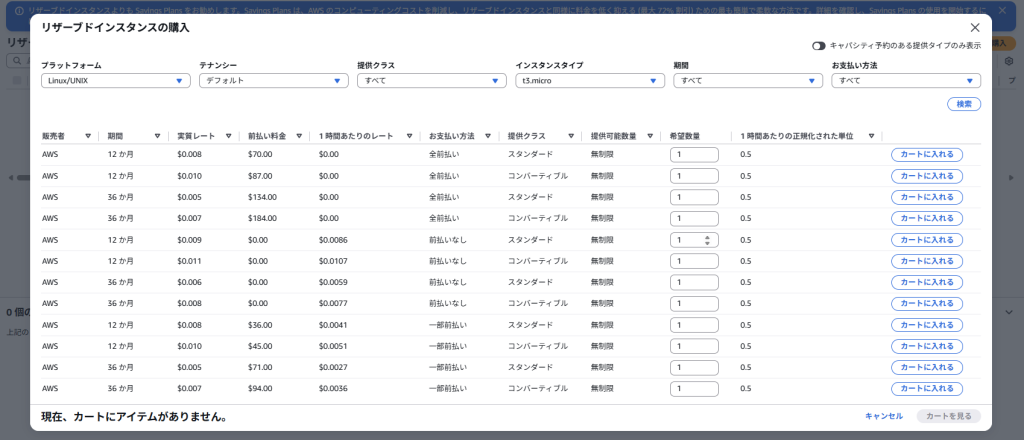Click the 希望数量 field in $87.00 row
The image size is (1024, 440).
[693, 176]
